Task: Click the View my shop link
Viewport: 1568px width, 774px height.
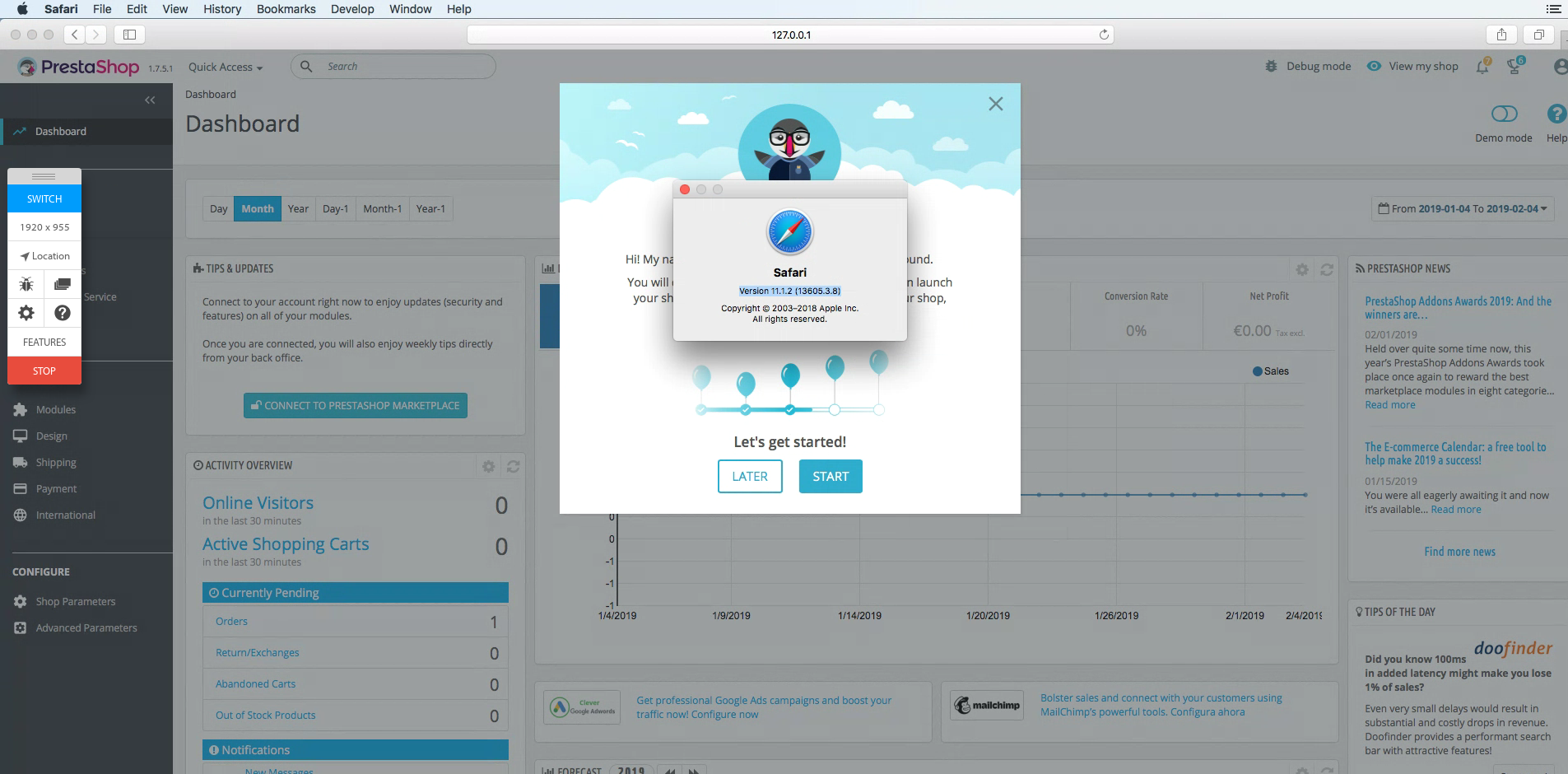Action: [x=1413, y=66]
